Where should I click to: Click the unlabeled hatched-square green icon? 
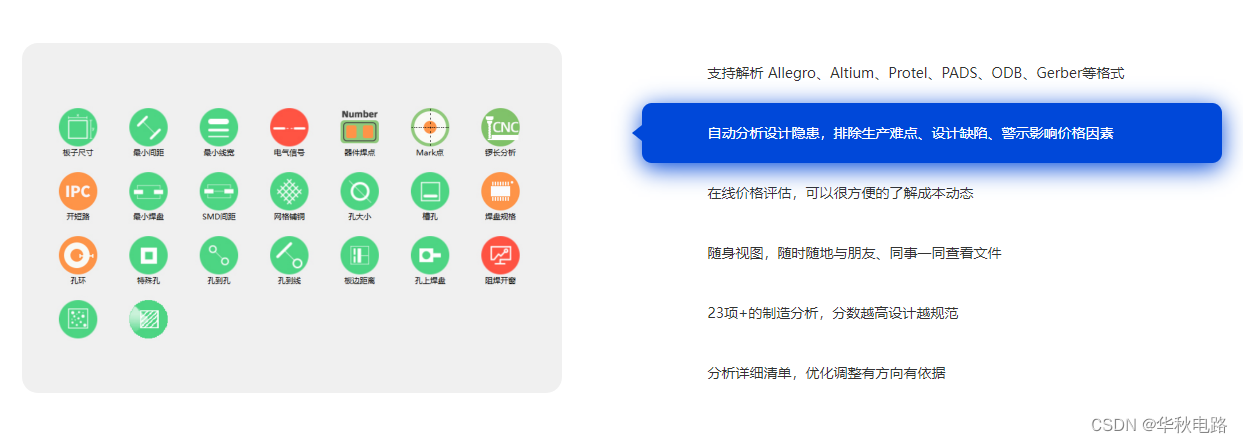(148, 319)
